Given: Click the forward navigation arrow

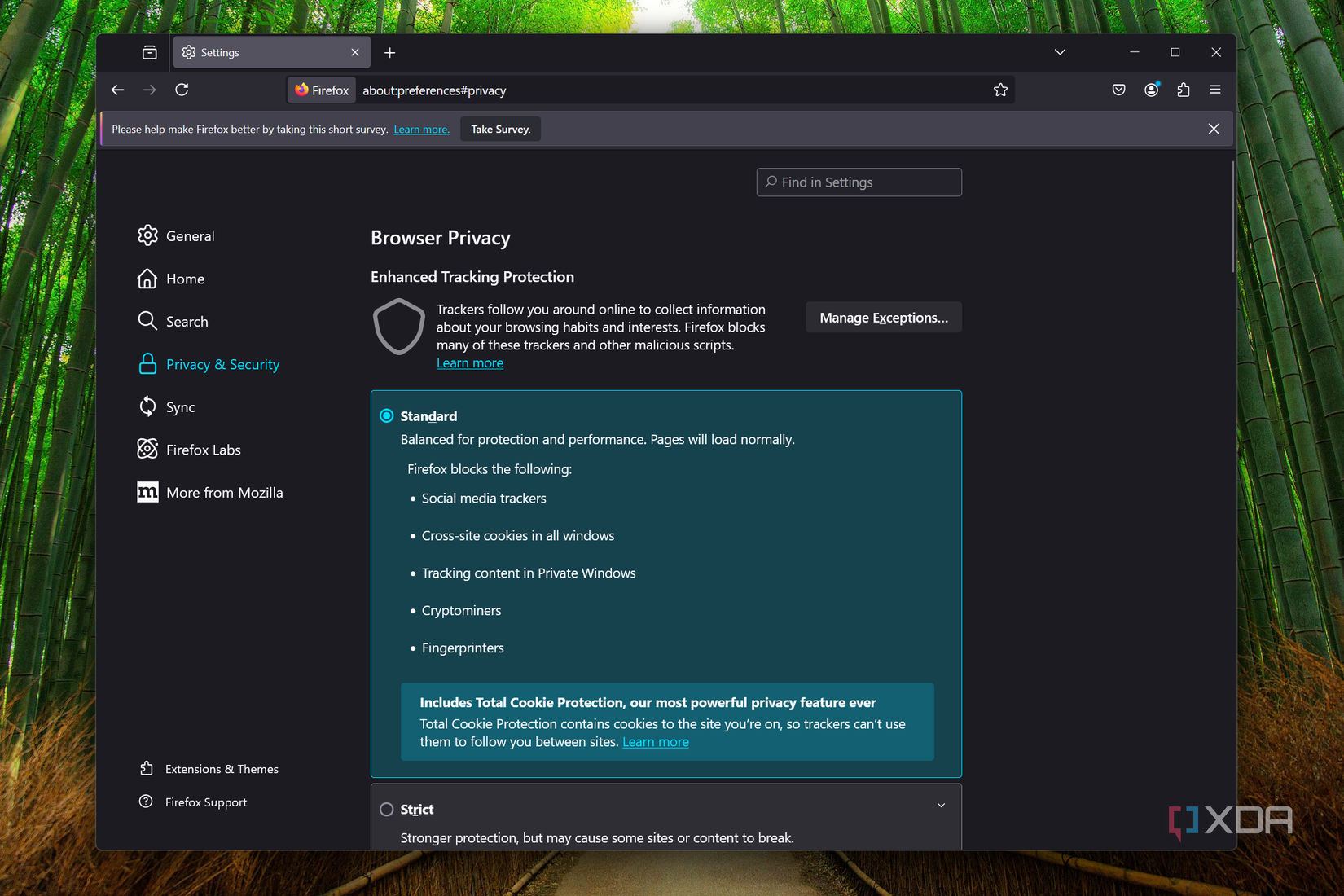Looking at the screenshot, I should tap(149, 90).
